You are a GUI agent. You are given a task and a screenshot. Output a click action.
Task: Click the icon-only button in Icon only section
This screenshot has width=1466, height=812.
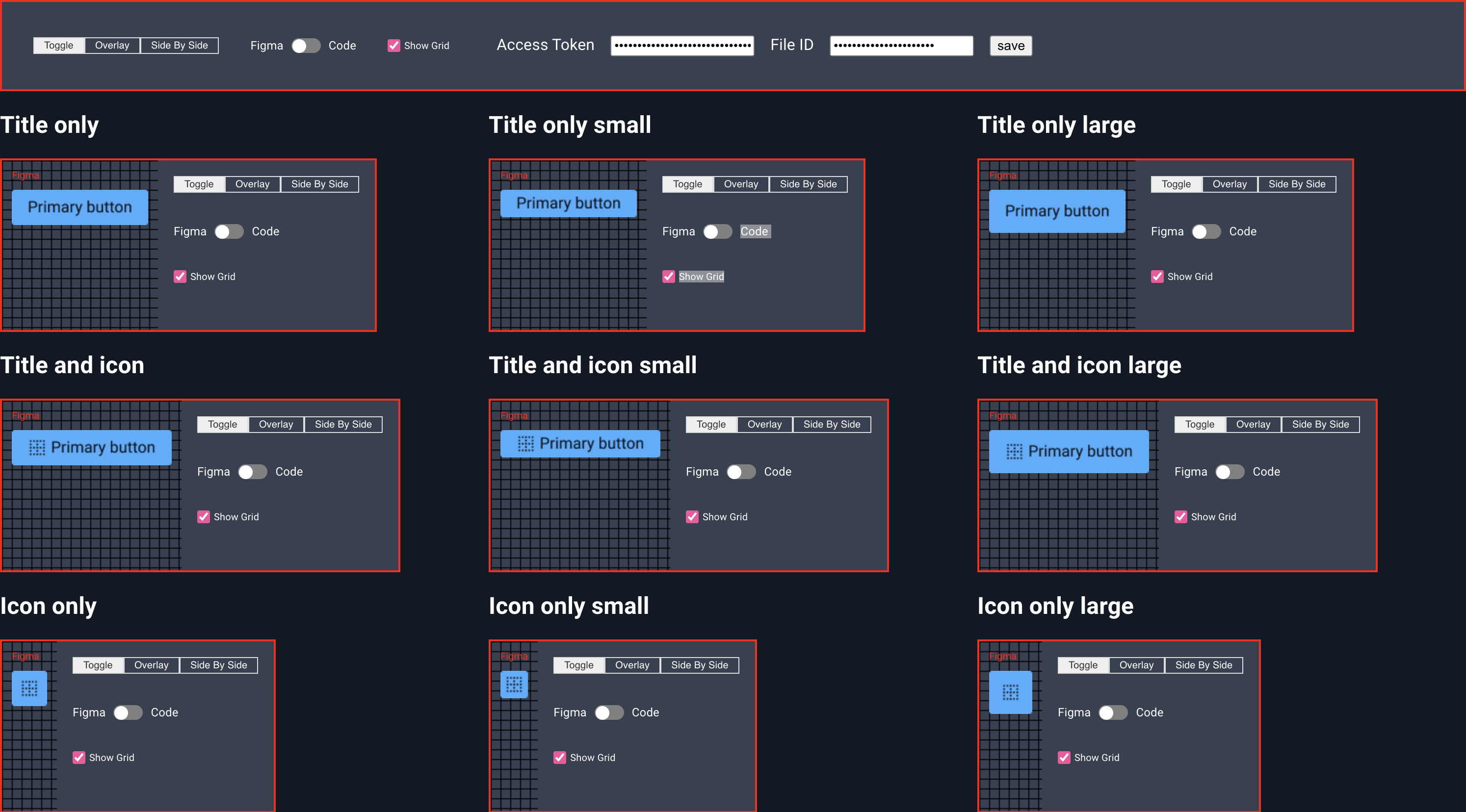point(29,688)
